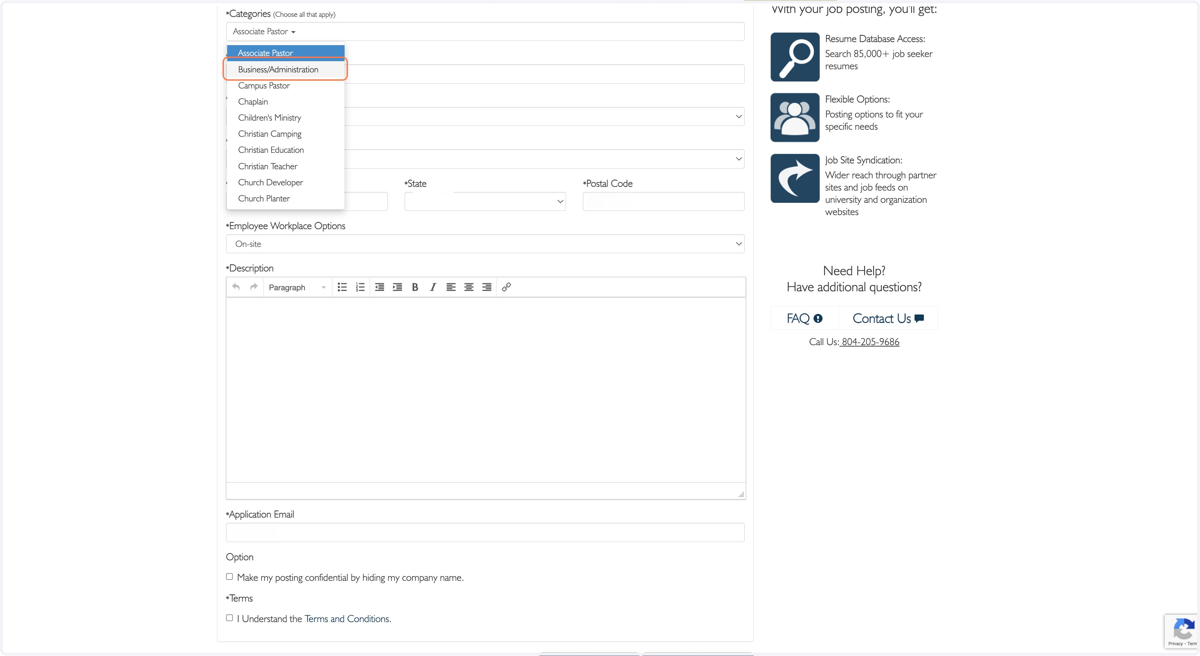The width and height of the screenshot is (1200, 656).
Task: Choose Church Planter category
Action: (x=285, y=198)
